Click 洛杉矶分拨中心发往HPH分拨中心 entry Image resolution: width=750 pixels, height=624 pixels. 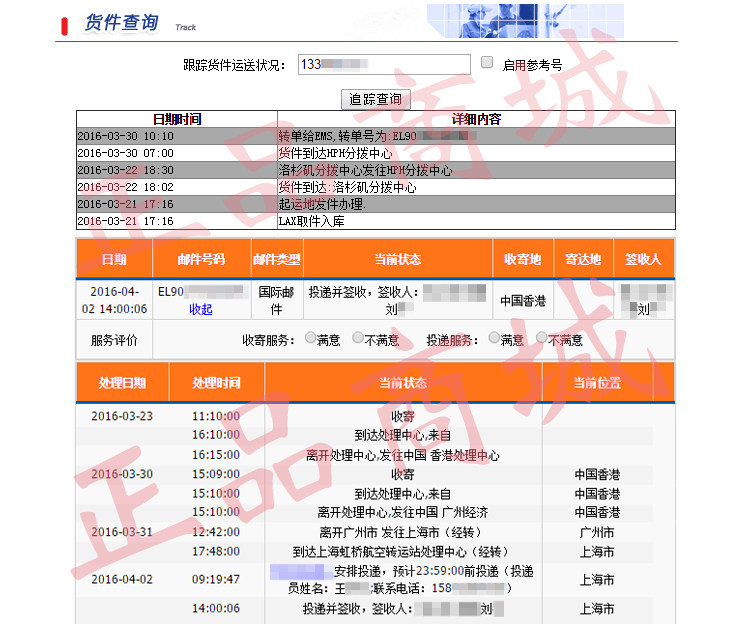(x=365, y=170)
